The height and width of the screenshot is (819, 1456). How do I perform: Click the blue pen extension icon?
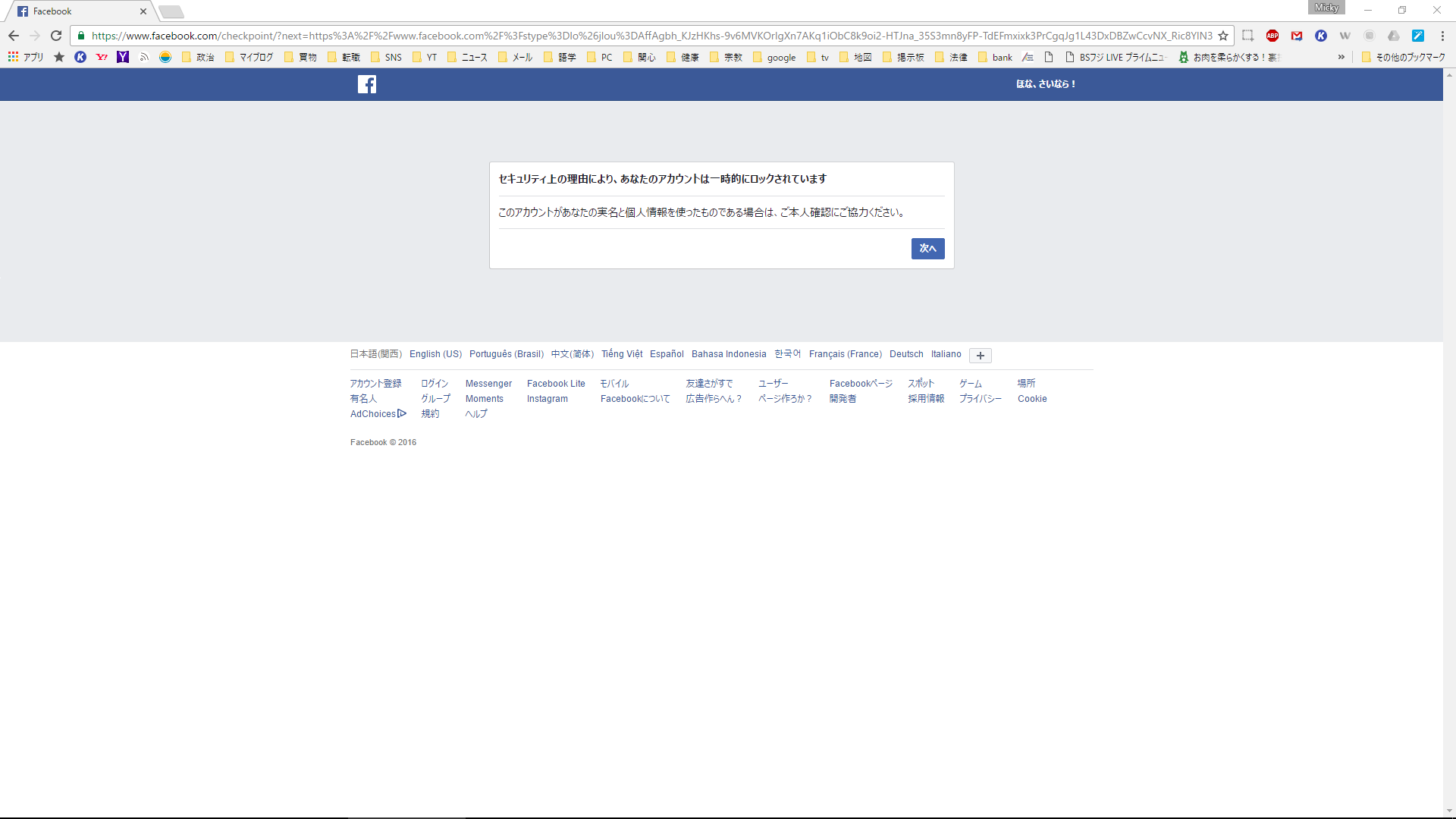1418,36
